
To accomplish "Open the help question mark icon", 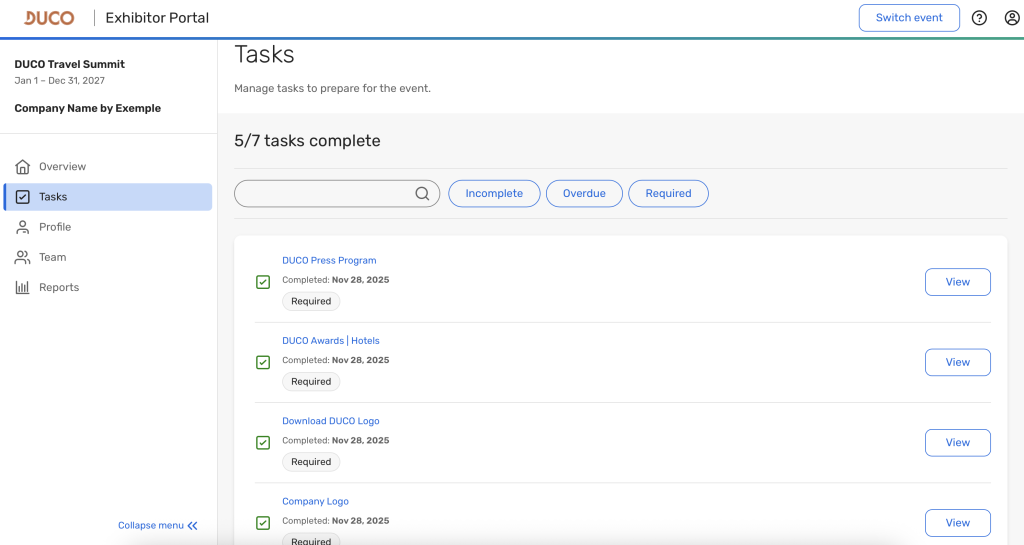I will tap(979, 18).
